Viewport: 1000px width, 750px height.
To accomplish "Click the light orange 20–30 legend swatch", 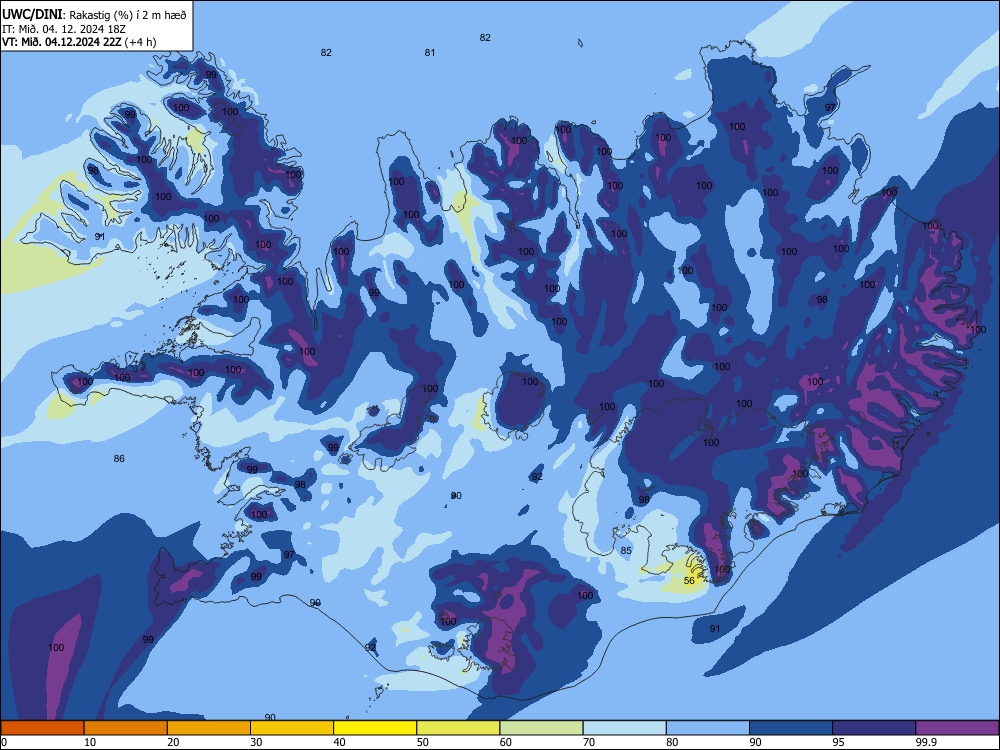I will [209, 728].
